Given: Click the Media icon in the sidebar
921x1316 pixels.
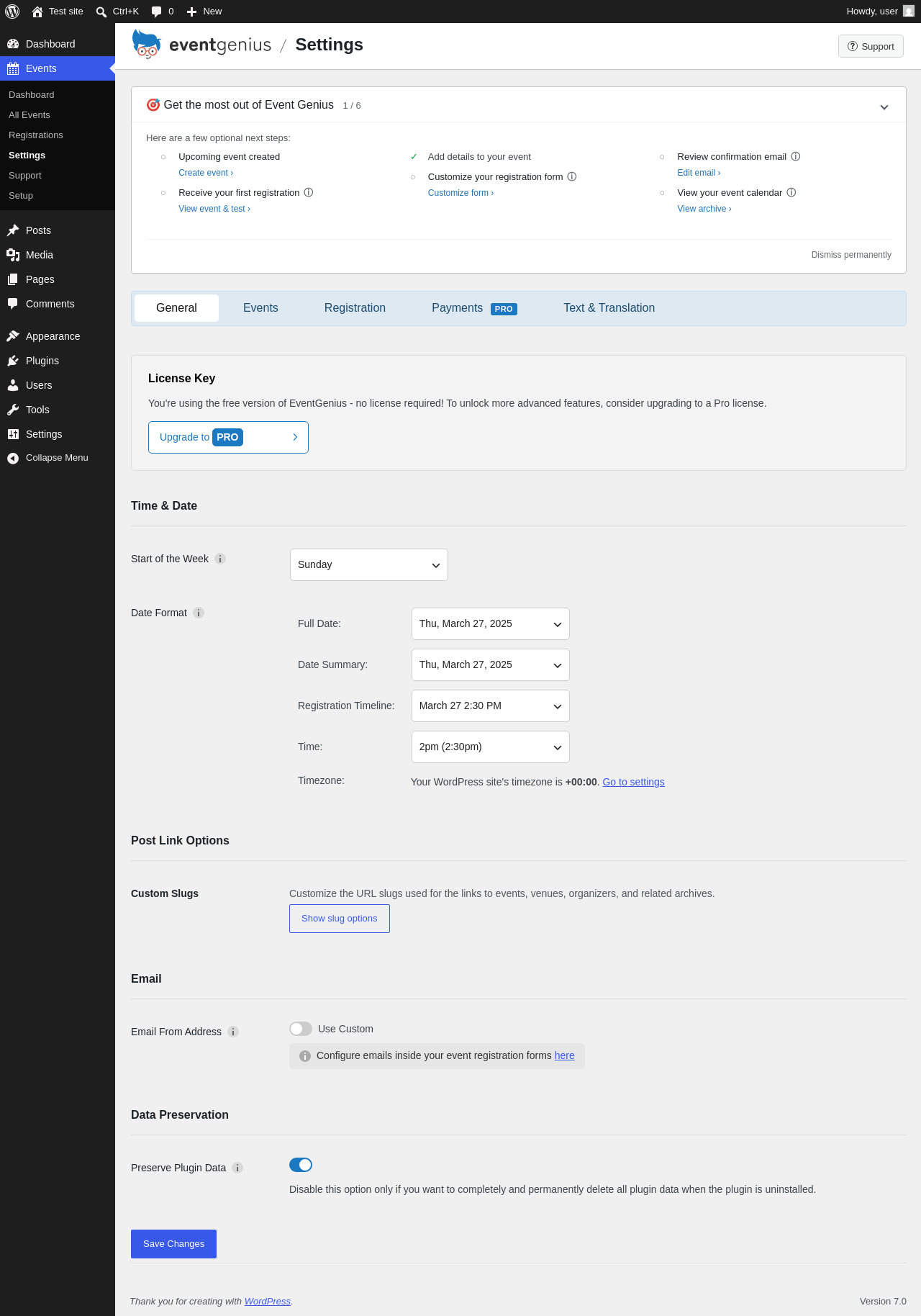Looking at the screenshot, I should (13, 255).
